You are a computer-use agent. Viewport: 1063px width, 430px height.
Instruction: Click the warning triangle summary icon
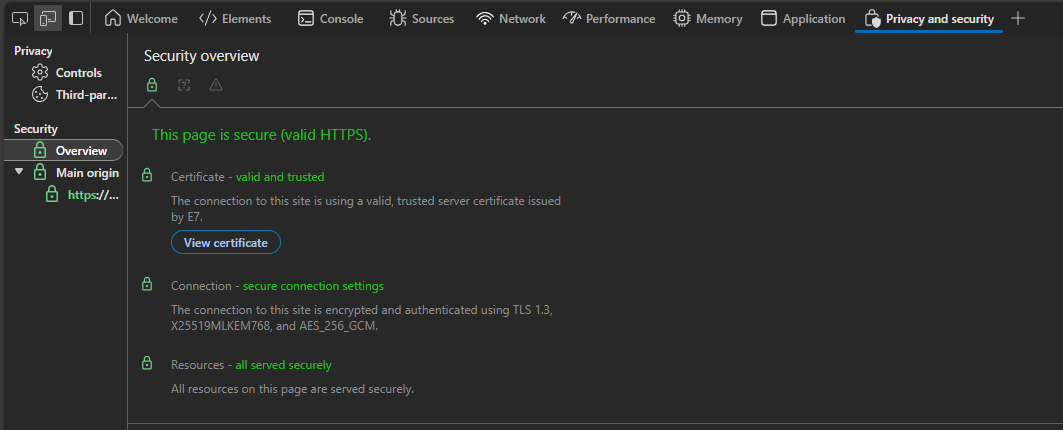pos(216,85)
